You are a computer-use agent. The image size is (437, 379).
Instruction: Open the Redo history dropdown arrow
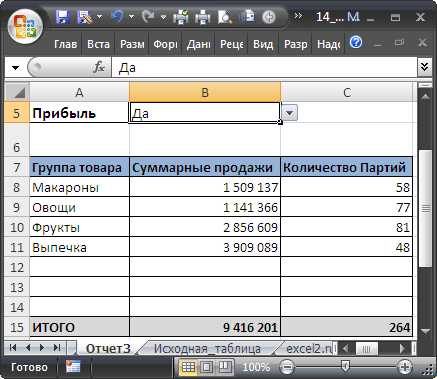pyautogui.click(x=163, y=16)
